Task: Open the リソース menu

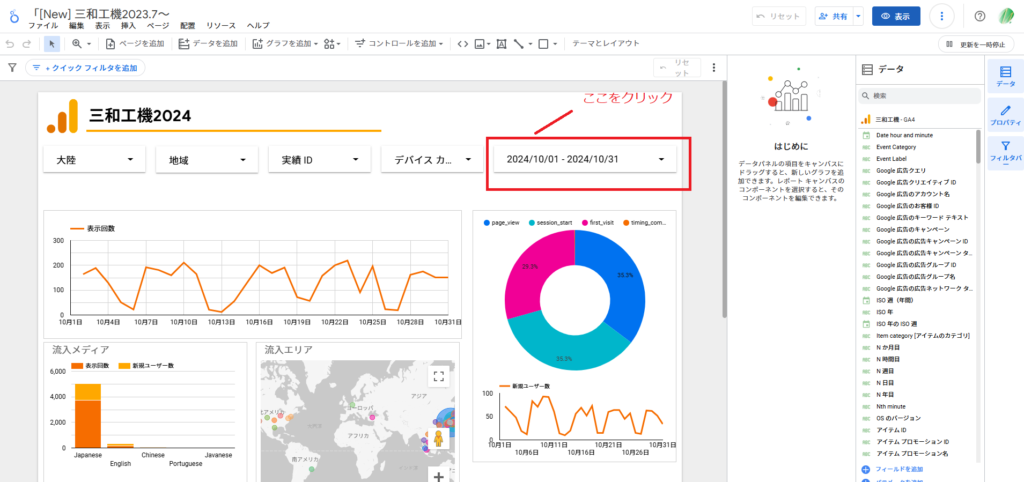Action: point(220,25)
